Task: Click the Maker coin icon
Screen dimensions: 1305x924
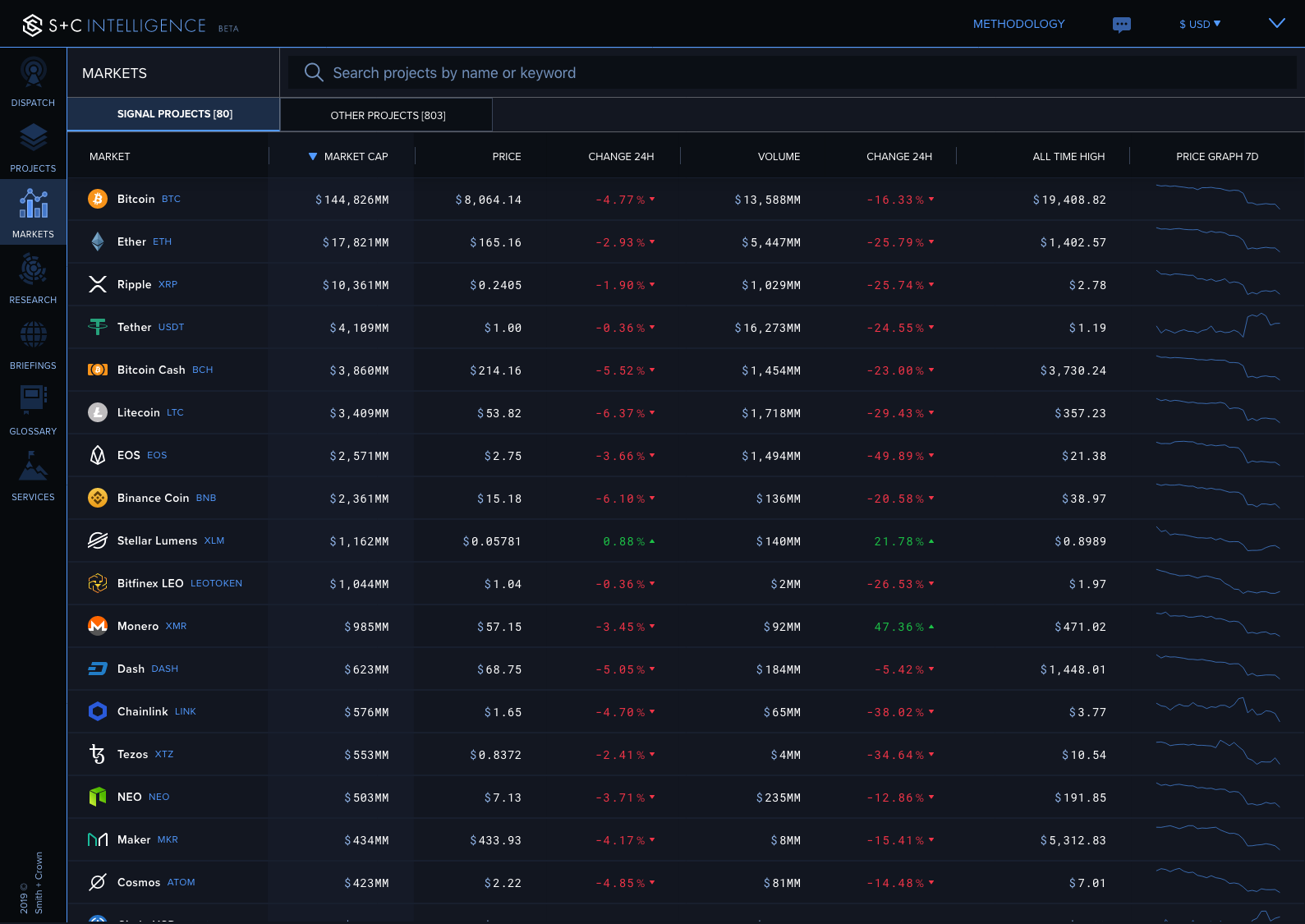Action: click(98, 839)
